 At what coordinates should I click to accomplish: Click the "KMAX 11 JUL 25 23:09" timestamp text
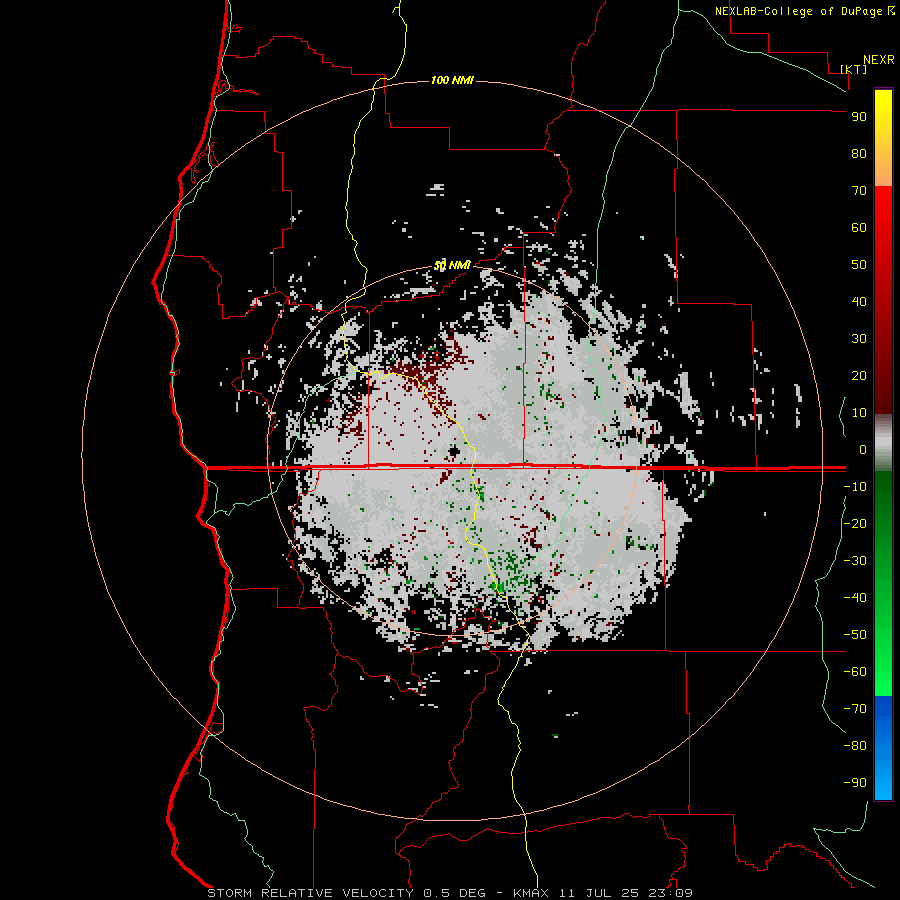coord(603,893)
